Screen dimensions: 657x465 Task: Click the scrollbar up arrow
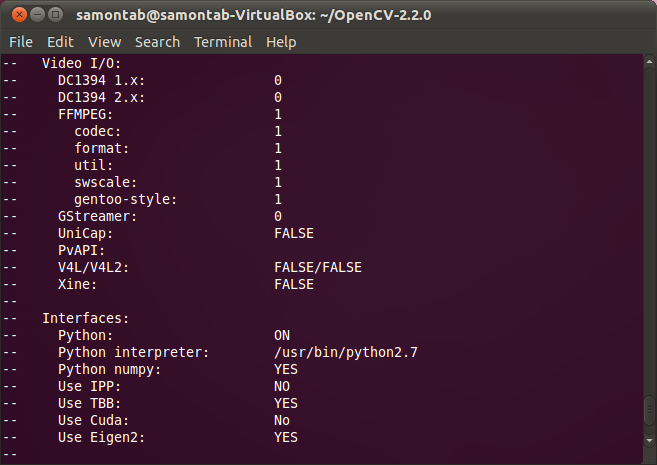(x=649, y=62)
